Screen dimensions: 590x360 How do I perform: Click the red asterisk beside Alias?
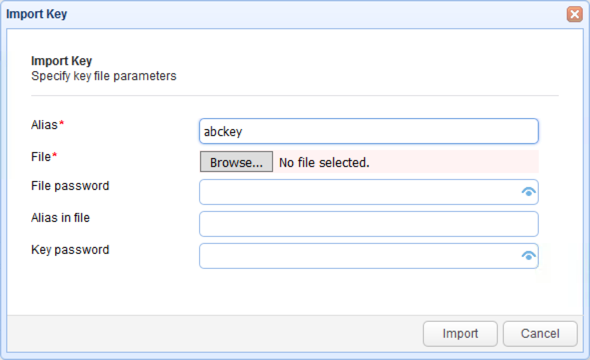[62, 123]
